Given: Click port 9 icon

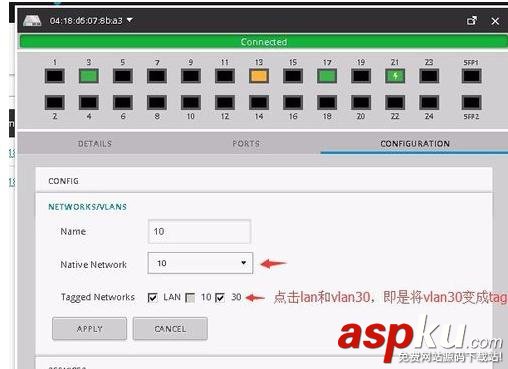Looking at the screenshot, I should tap(191, 76).
